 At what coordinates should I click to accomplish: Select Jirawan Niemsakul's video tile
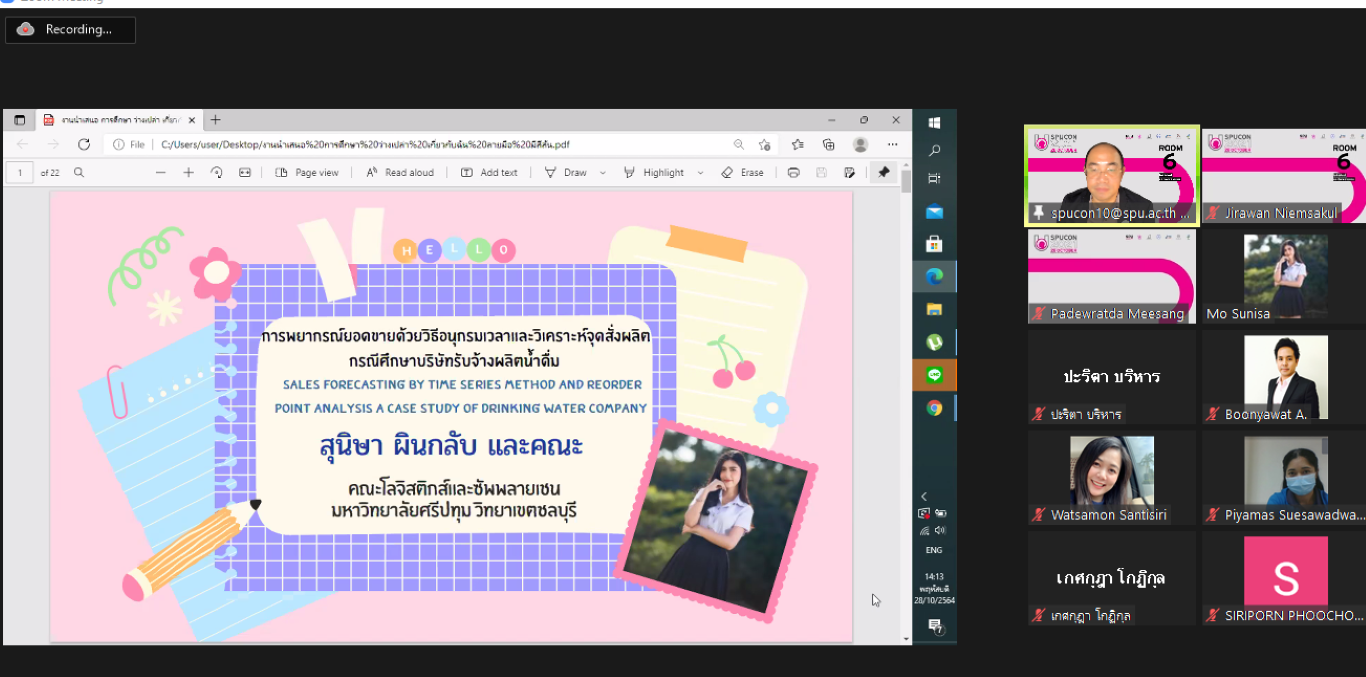(x=1285, y=176)
